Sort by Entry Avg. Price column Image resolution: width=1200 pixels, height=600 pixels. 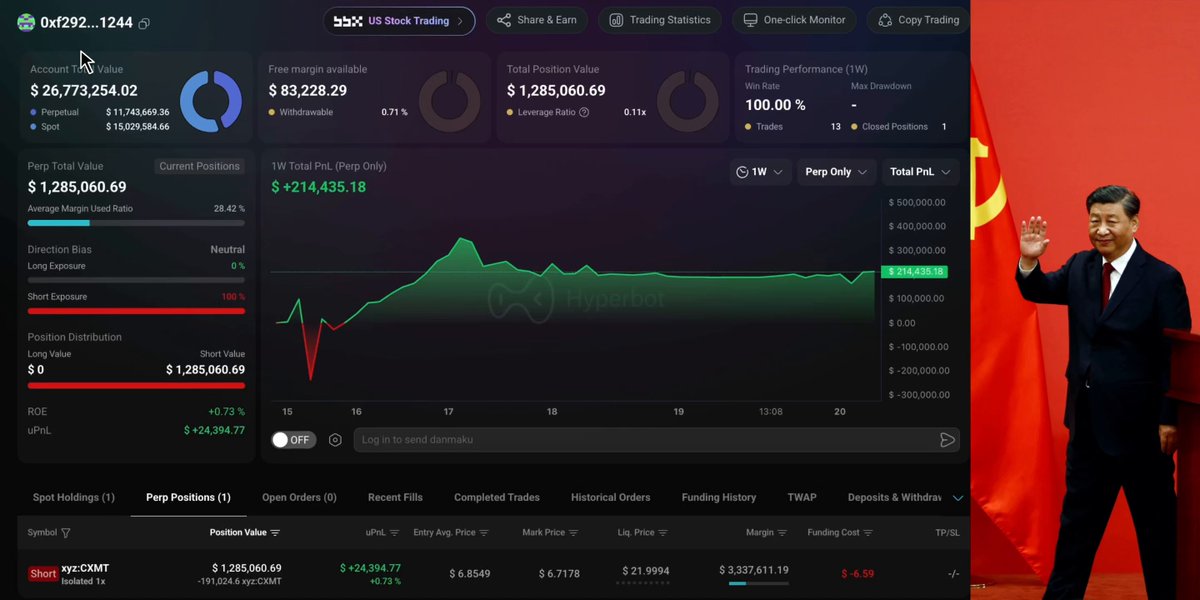click(484, 533)
